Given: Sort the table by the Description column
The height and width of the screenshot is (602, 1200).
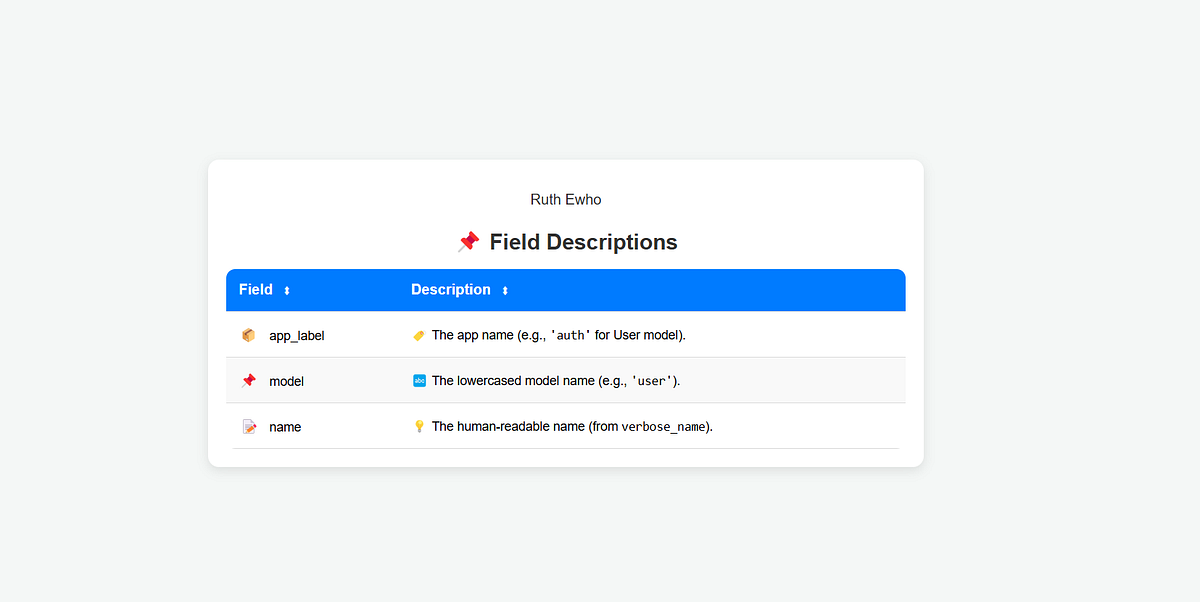Looking at the screenshot, I should pyautogui.click(x=504, y=290).
